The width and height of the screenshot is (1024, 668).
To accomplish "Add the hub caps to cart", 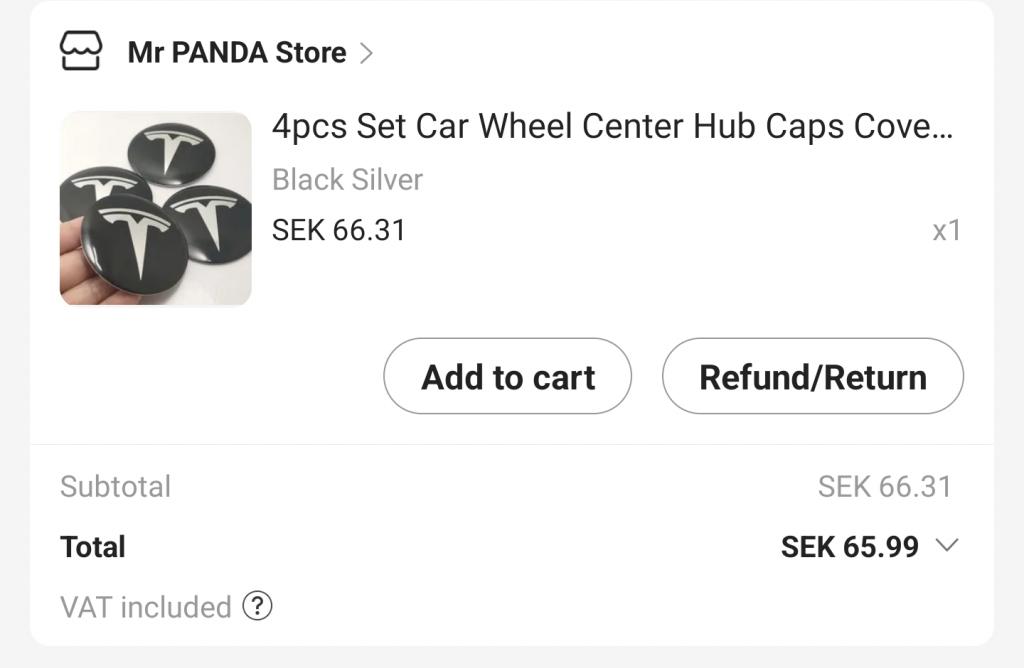I will pos(507,376).
